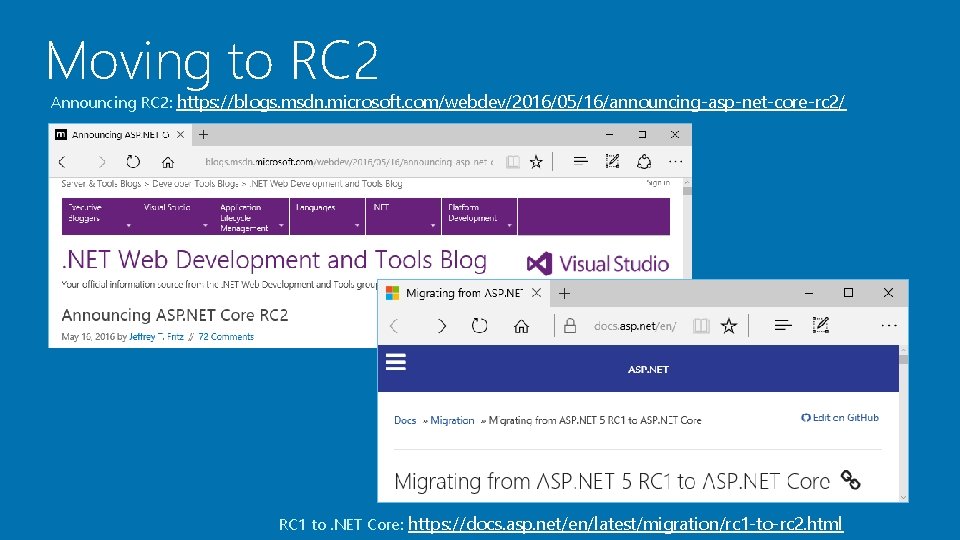Click the MSDN blog window scrollbar
Image resolution: width=960 pixels, height=540 pixels.
pos(687,228)
